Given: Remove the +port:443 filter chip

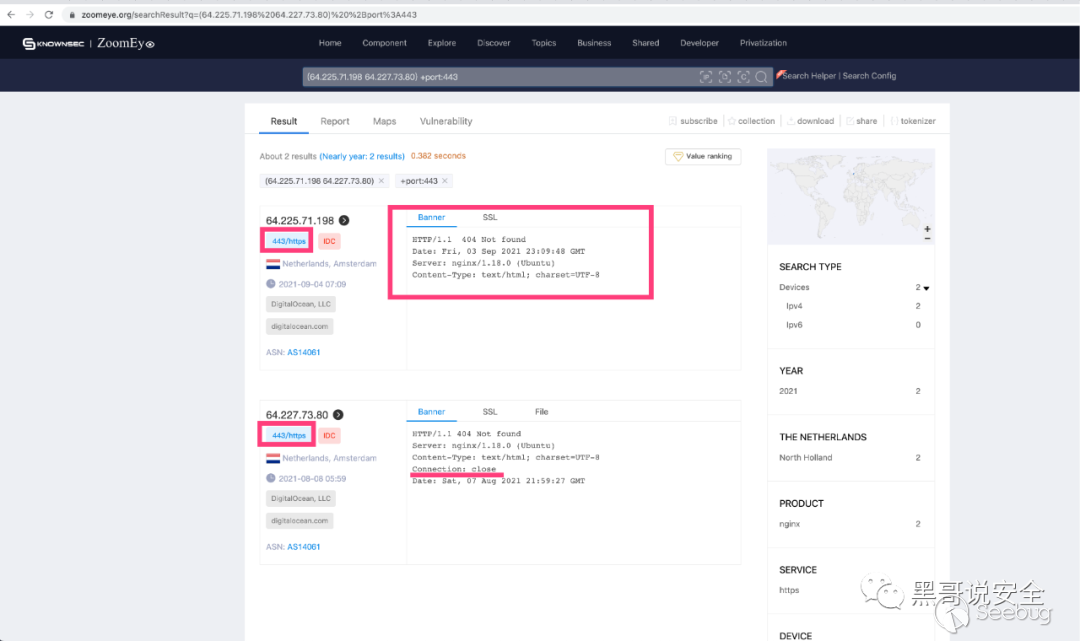Looking at the screenshot, I should (x=445, y=181).
